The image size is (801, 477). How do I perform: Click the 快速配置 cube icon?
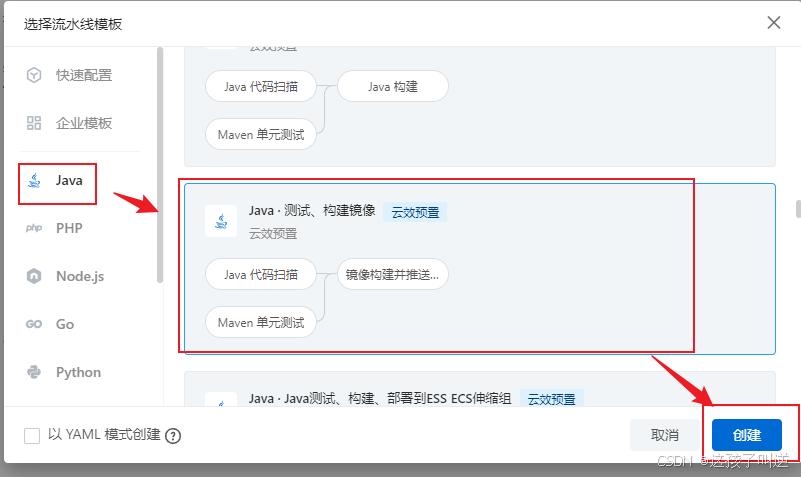[x=34, y=75]
